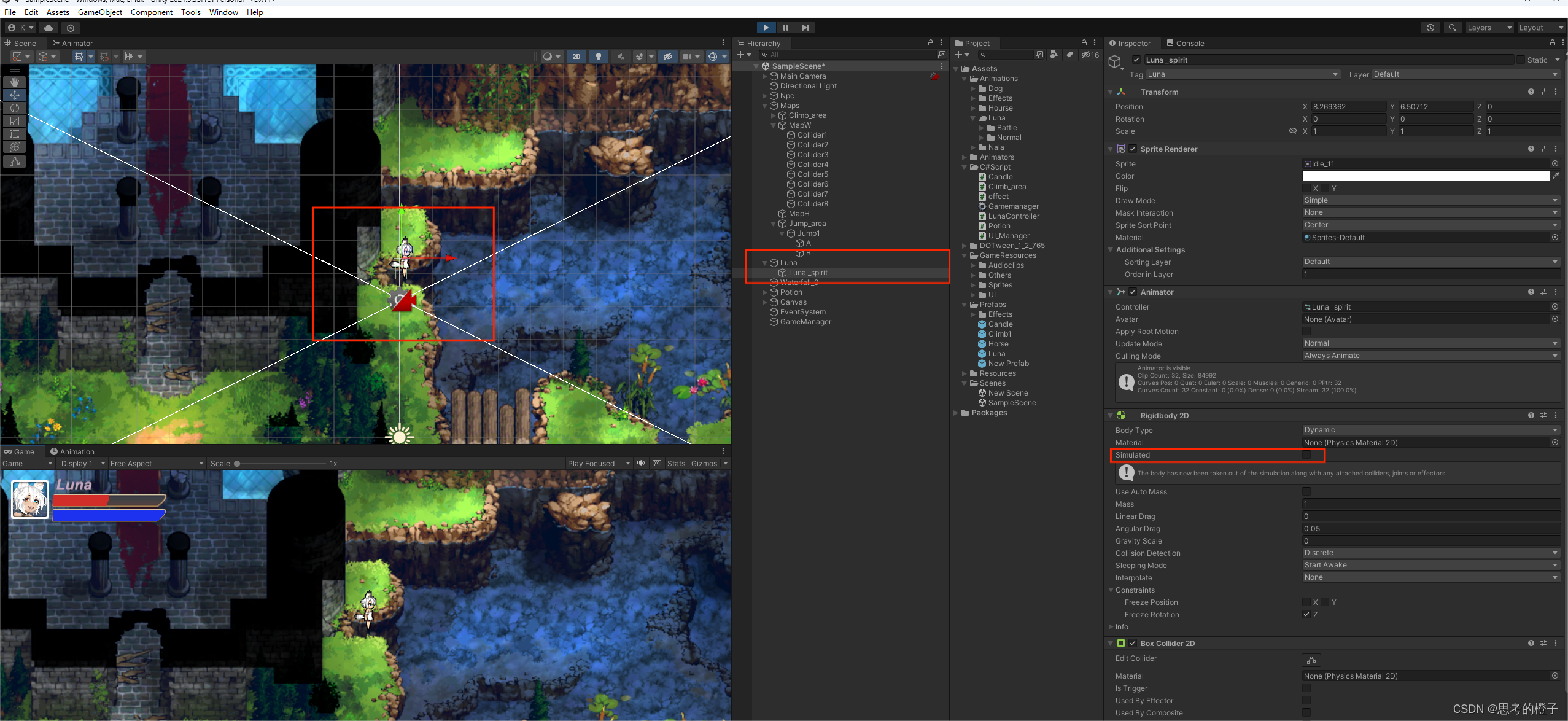Uncheck Freeze Rotation Z checkbox
This screenshot has height=721, width=1568.
(1306, 615)
